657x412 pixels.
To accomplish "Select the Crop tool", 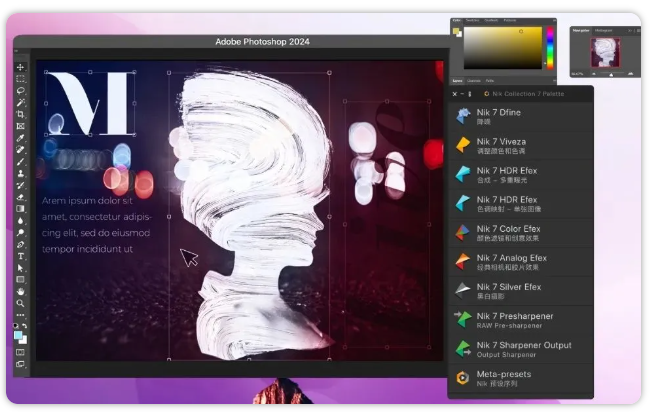I will (20, 114).
